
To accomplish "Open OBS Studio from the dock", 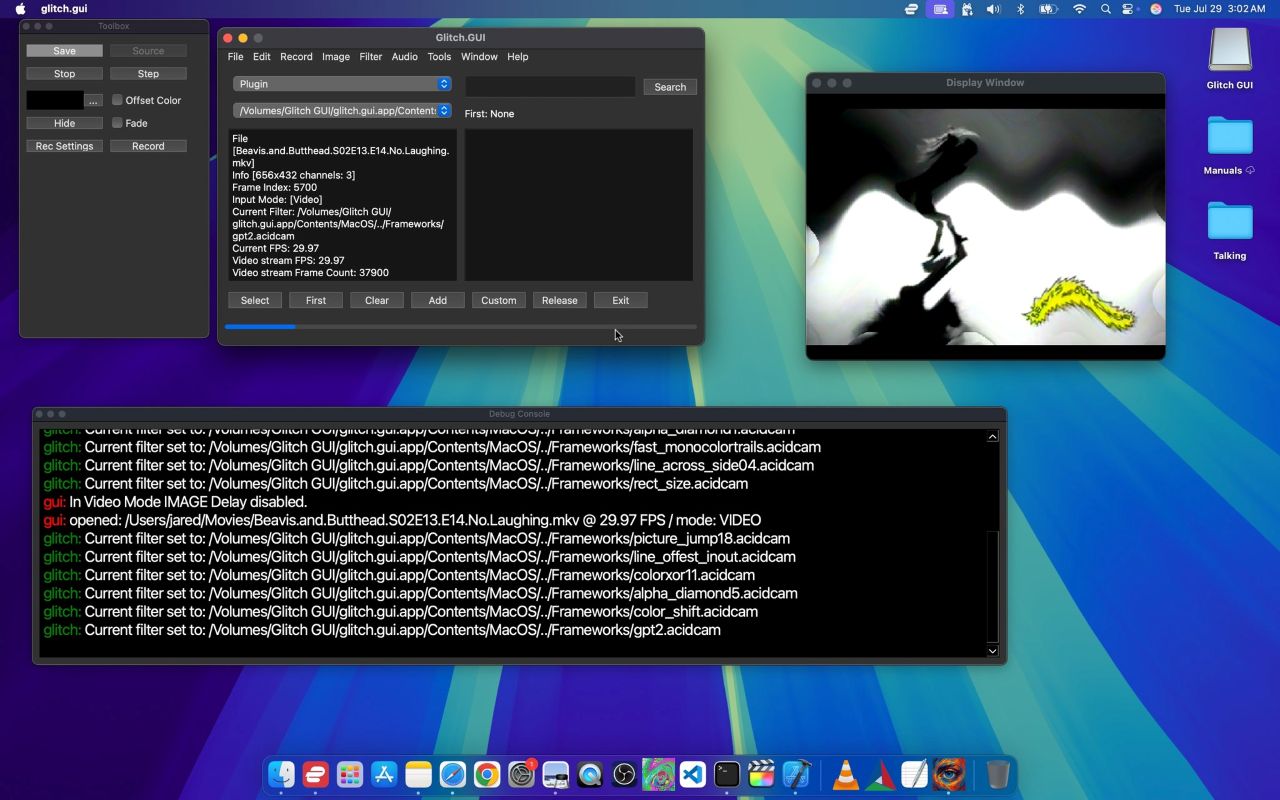I will click(624, 774).
